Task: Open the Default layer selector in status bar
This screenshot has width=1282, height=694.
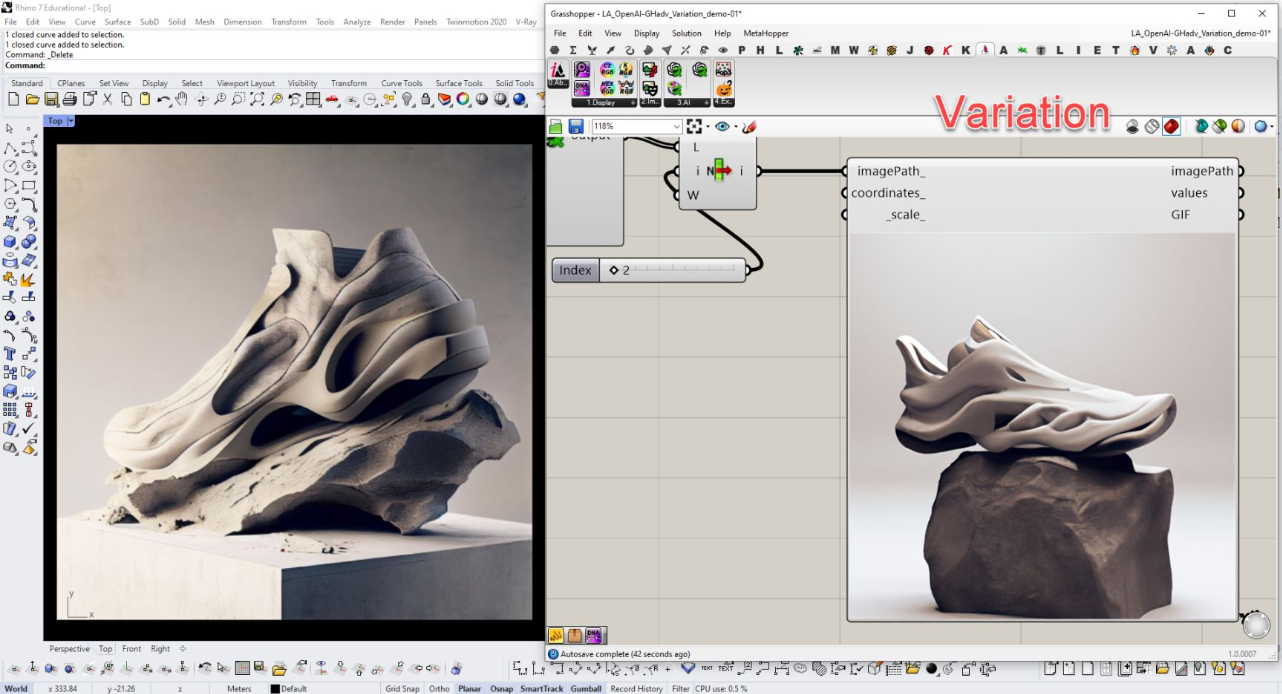Action: click(294, 689)
